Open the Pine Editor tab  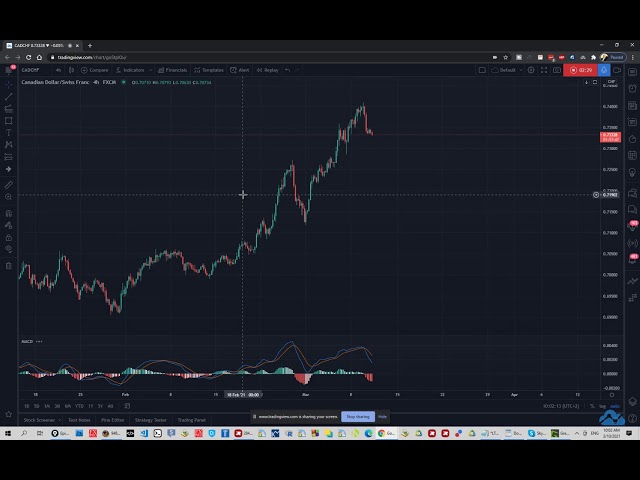pyautogui.click(x=112, y=420)
